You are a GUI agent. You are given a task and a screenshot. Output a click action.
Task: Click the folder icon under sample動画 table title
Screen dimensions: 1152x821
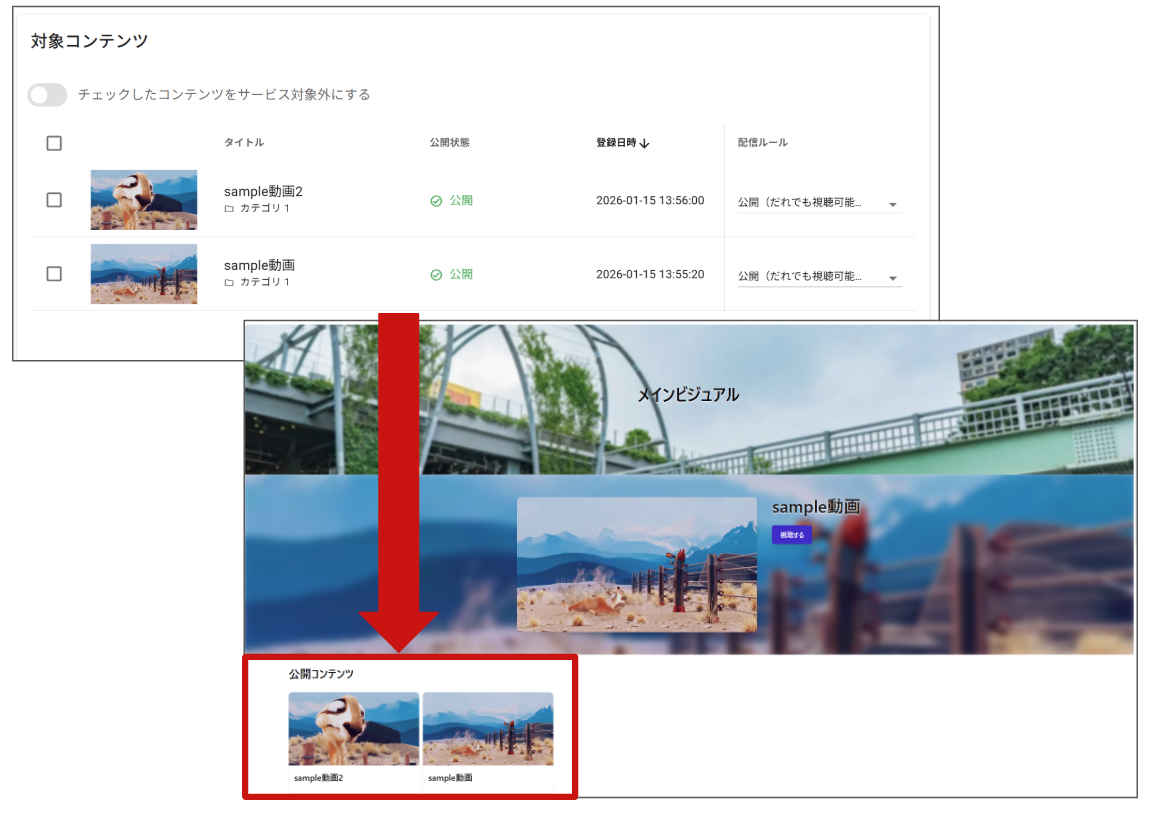click(x=229, y=283)
